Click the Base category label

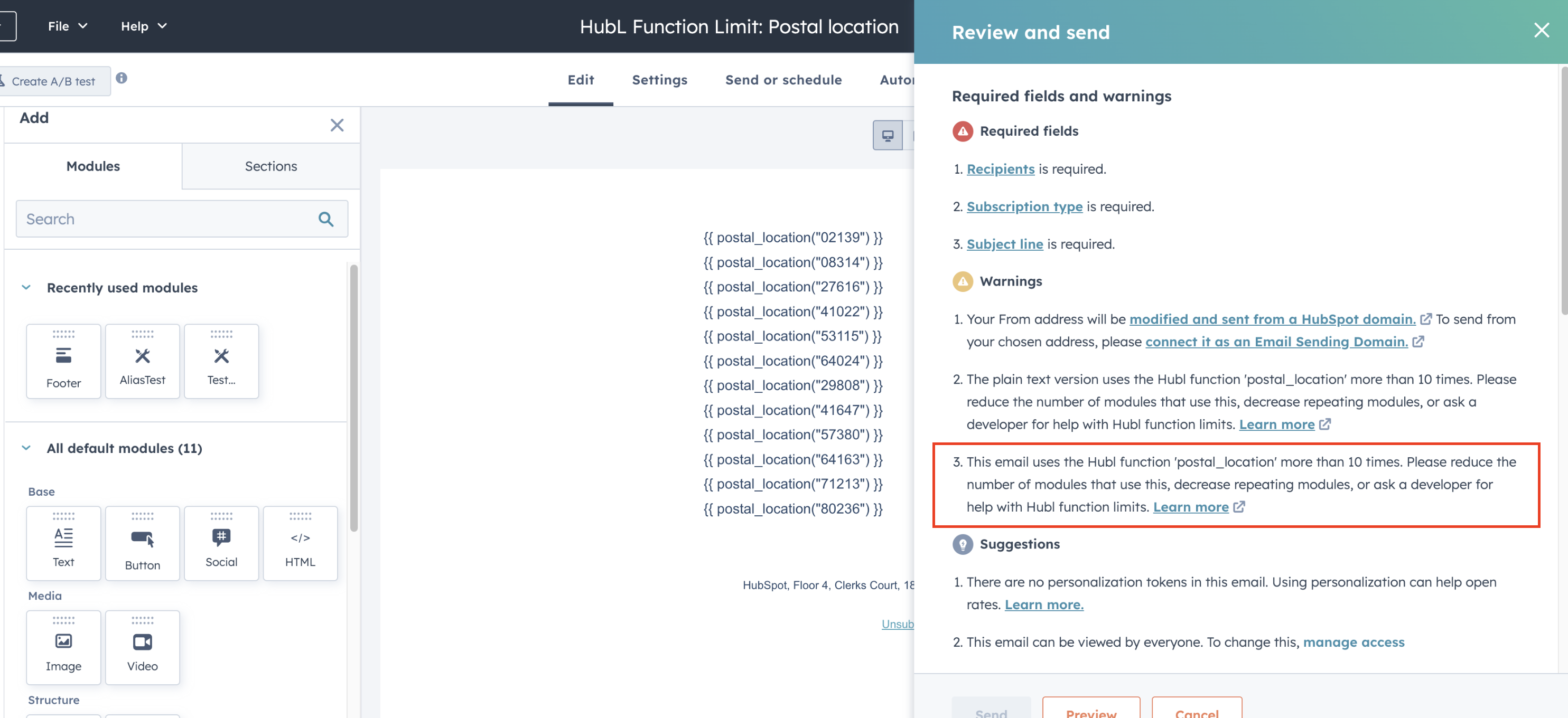[x=41, y=492]
